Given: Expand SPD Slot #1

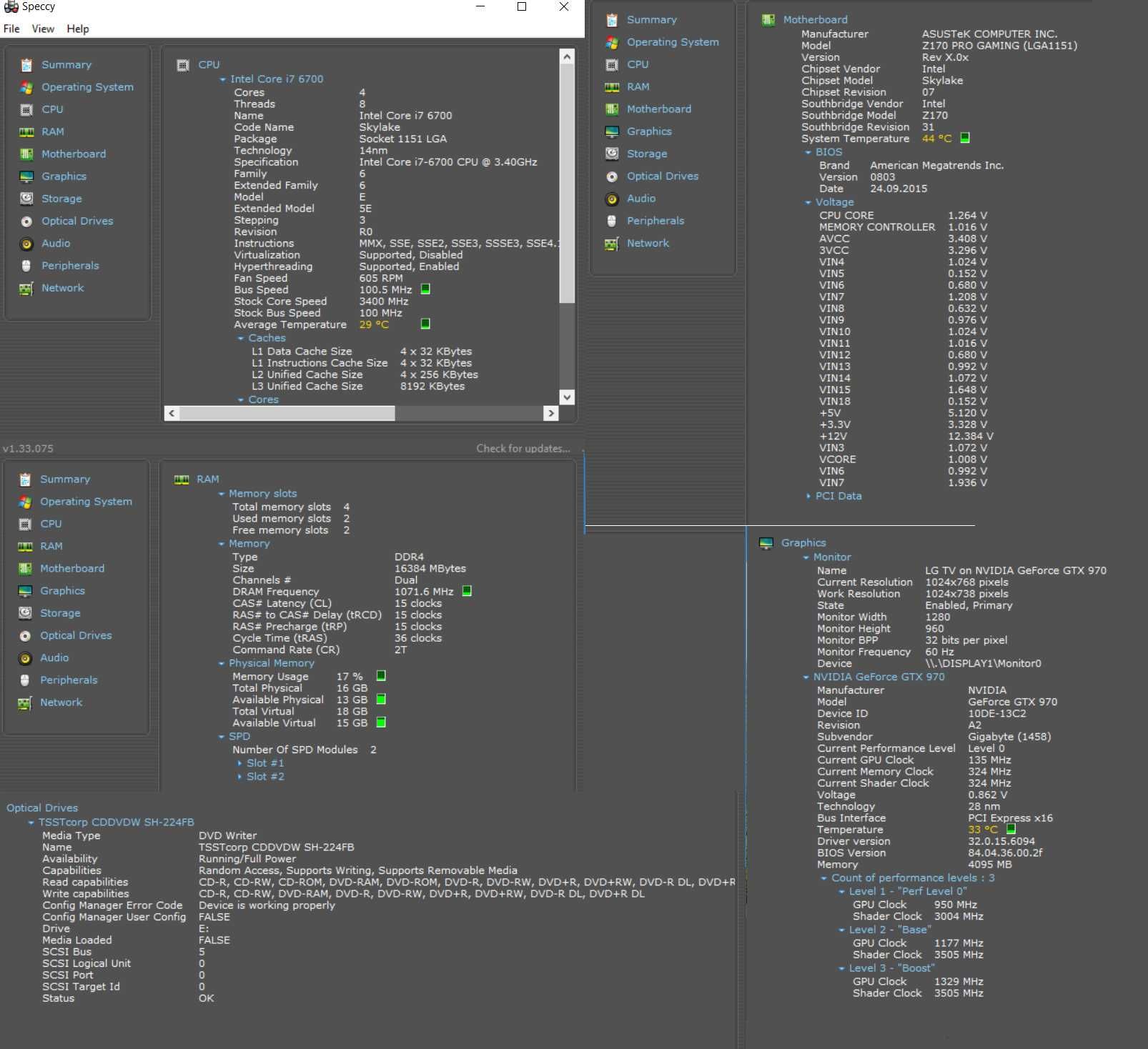Looking at the screenshot, I should pyautogui.click(x=239, y=763).
